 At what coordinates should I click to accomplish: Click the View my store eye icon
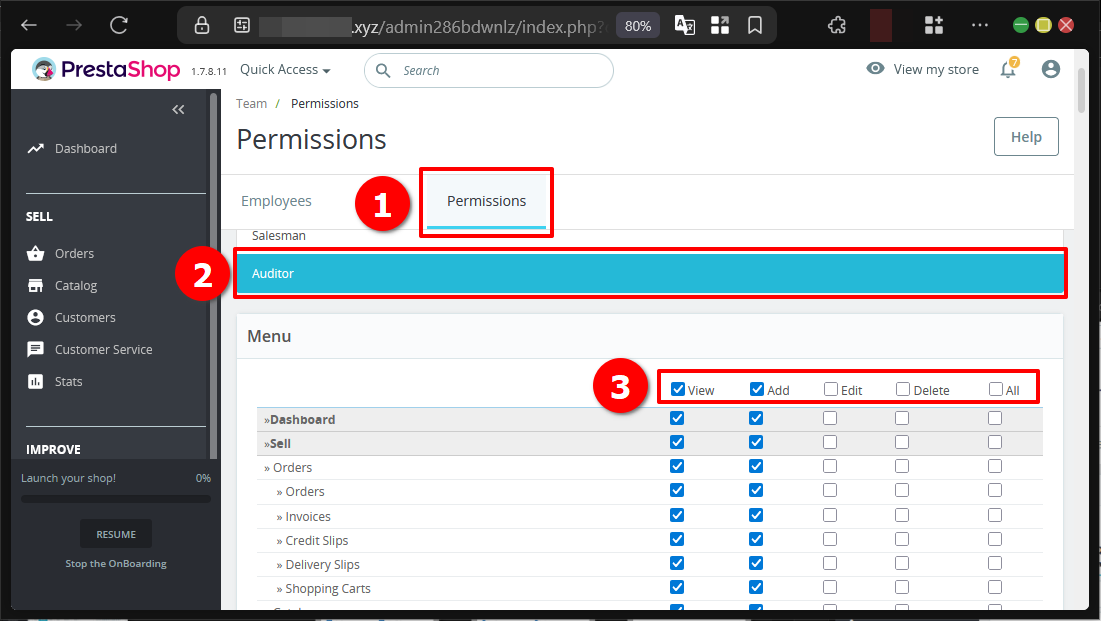click(x=875, y=69)
